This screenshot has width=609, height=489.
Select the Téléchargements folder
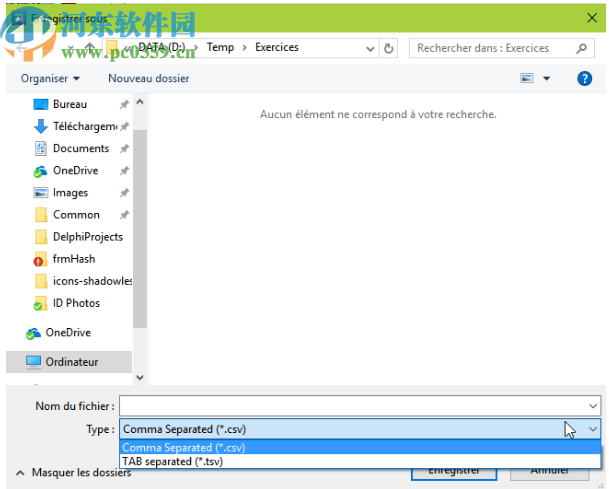(x=85, y=126)
